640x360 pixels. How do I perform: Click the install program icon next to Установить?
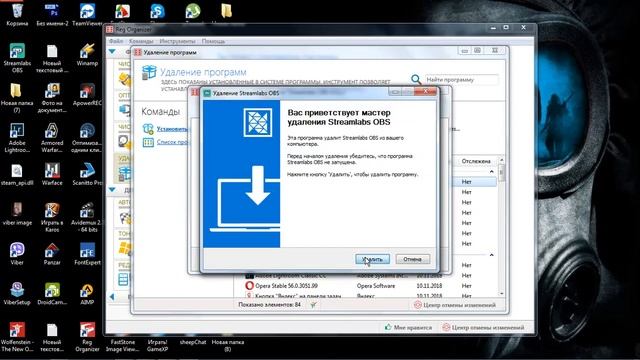click(148, 129)
